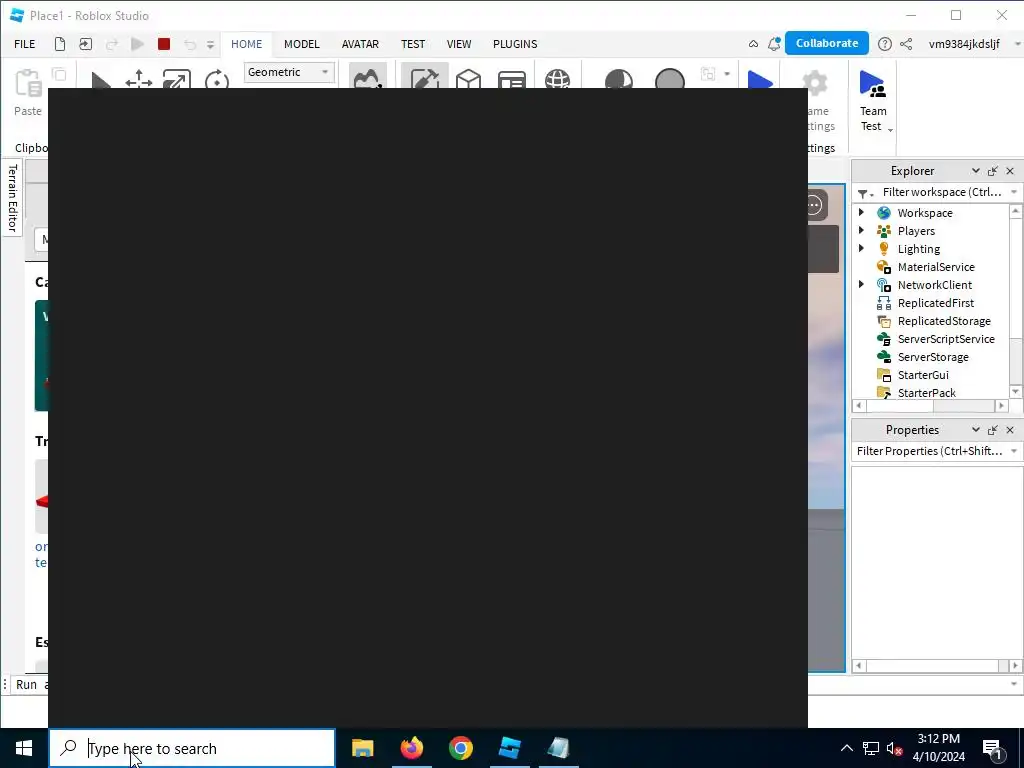Click the globe icon in the ribbon
This screenshot has height=768, width=1024.
point(558,79)
